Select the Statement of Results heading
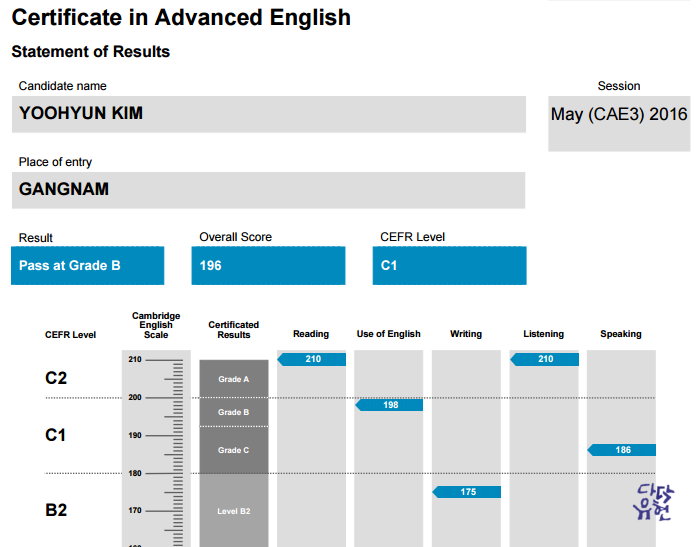This screenshot has width=698, height=547. [91, 51]
